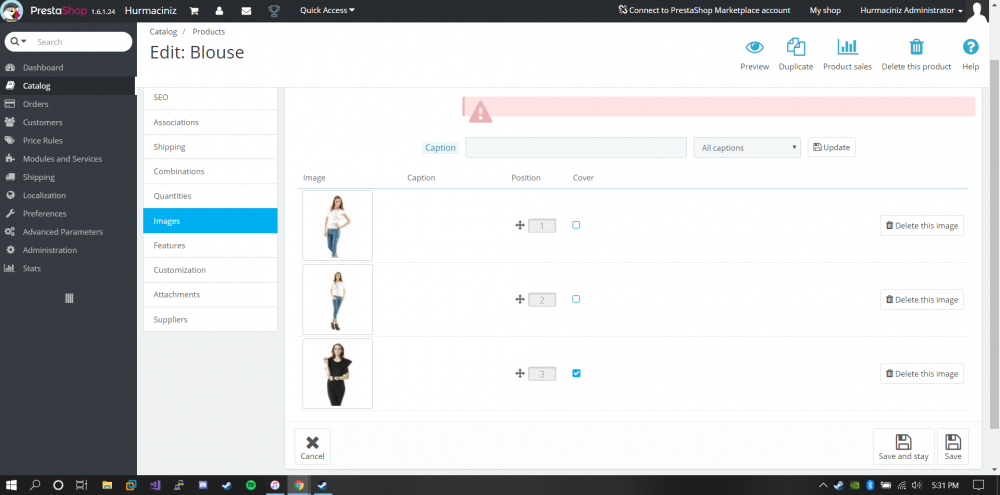The height and width of the screenshot is (495, 1000).
Task: Open Visual Studio from taskbar
Action: [x=155, y=485]
